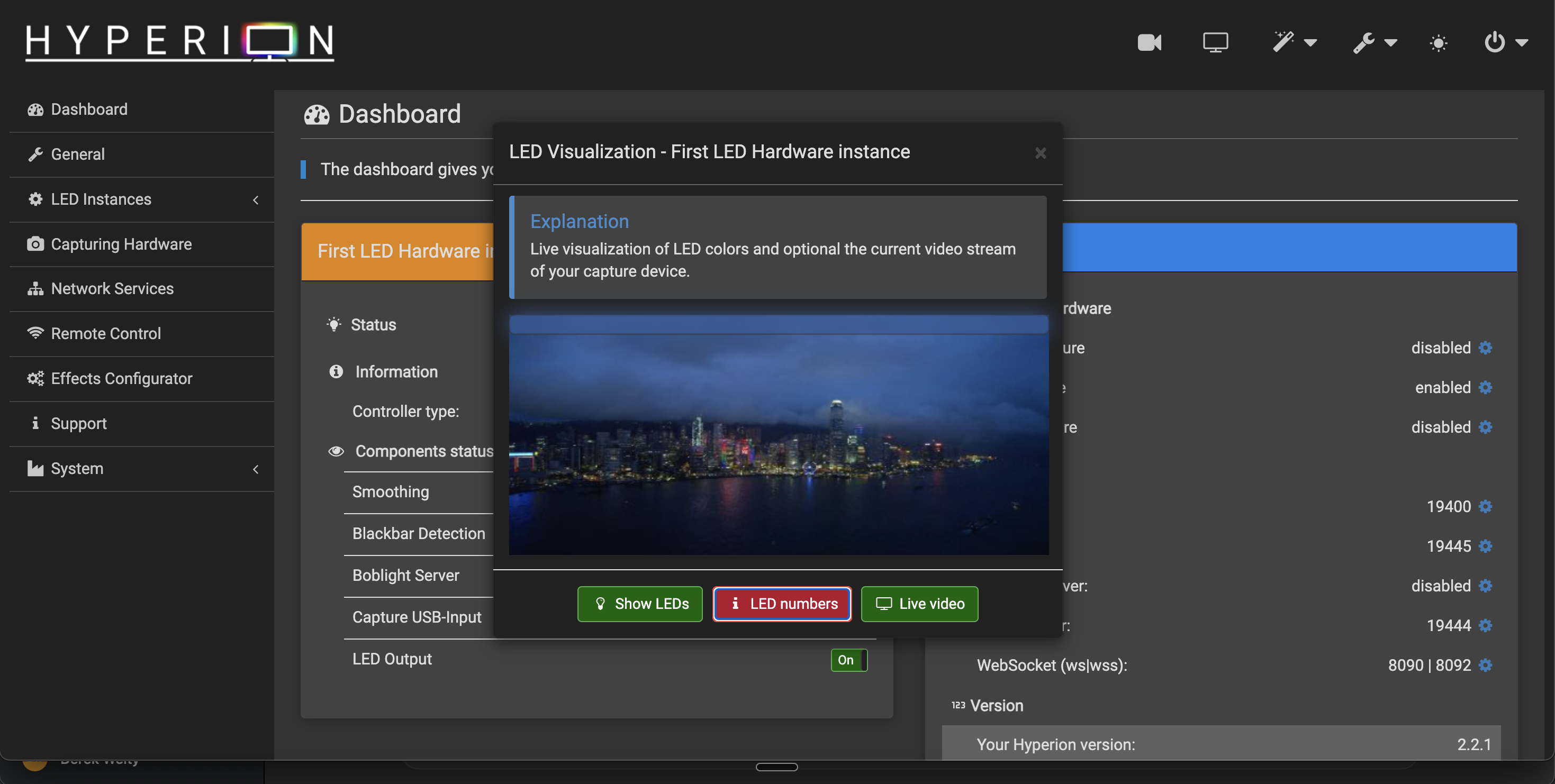Click the WebSocket (ws|wss) label
This screenshot has width=1555, height=784.
[x=1052, y=665]
